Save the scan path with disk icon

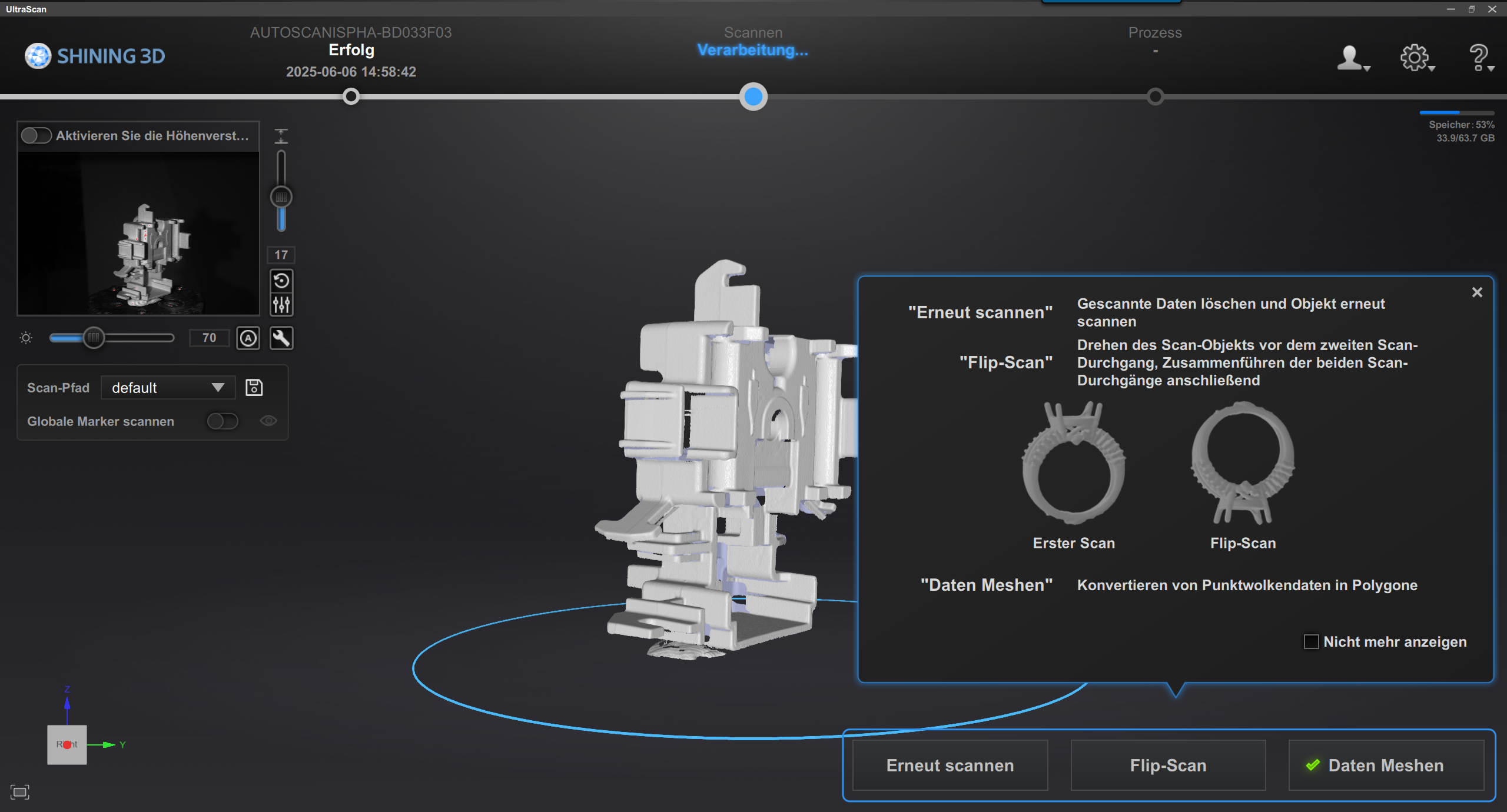pyautogui.click(x=254, y=387)
